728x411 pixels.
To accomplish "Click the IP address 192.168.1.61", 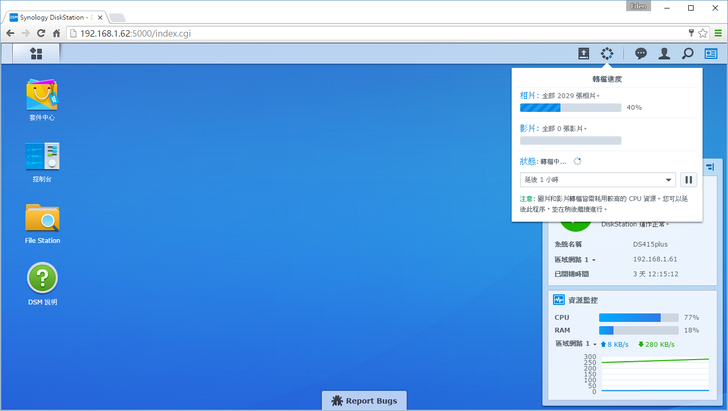I will coord(655,259).
